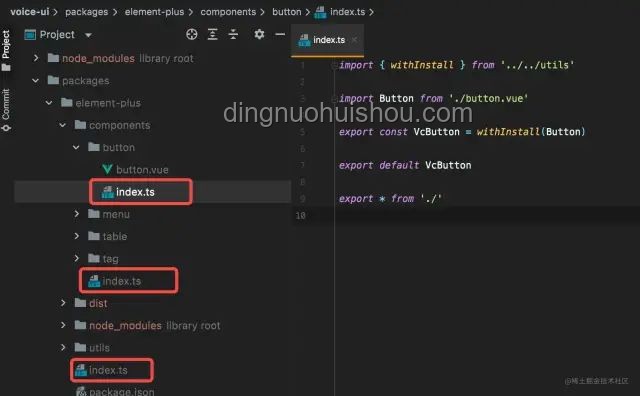Screen dimensions: 640x396
Task: Click the element-plus breadcrumb item
Action: [154, 12]
